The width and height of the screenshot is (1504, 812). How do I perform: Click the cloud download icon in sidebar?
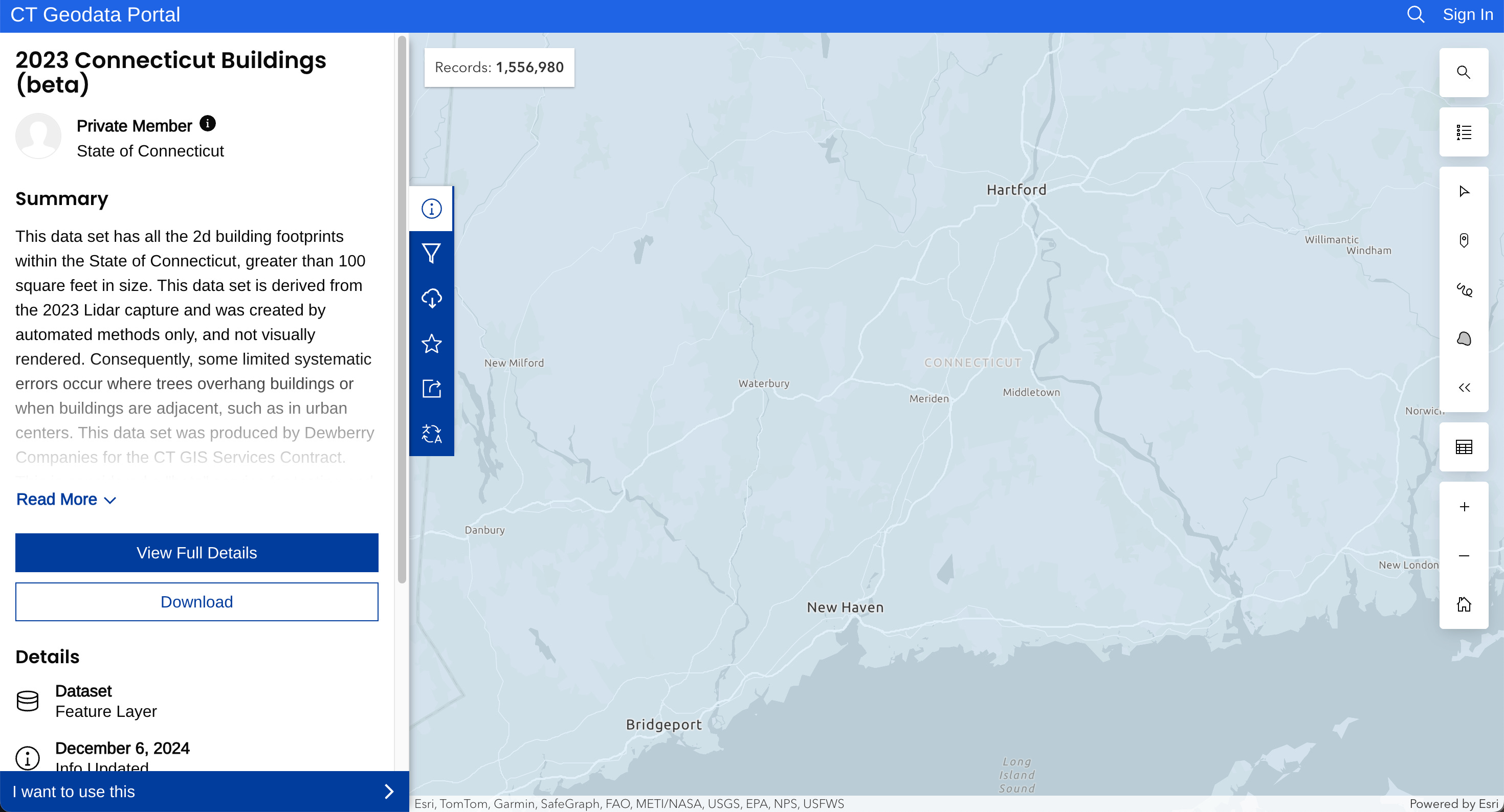click(x=431, y=298)
